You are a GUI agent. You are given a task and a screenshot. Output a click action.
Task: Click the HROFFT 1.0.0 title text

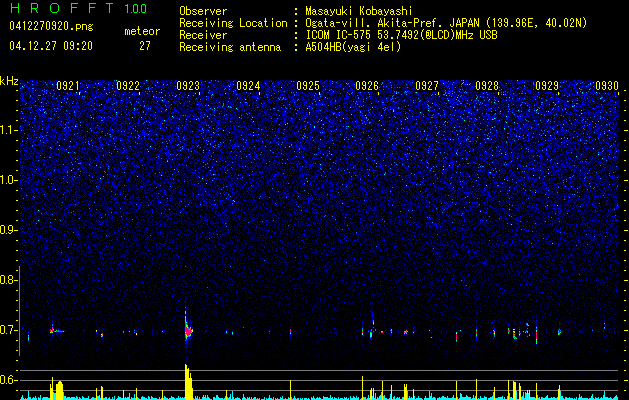[79, 8]
